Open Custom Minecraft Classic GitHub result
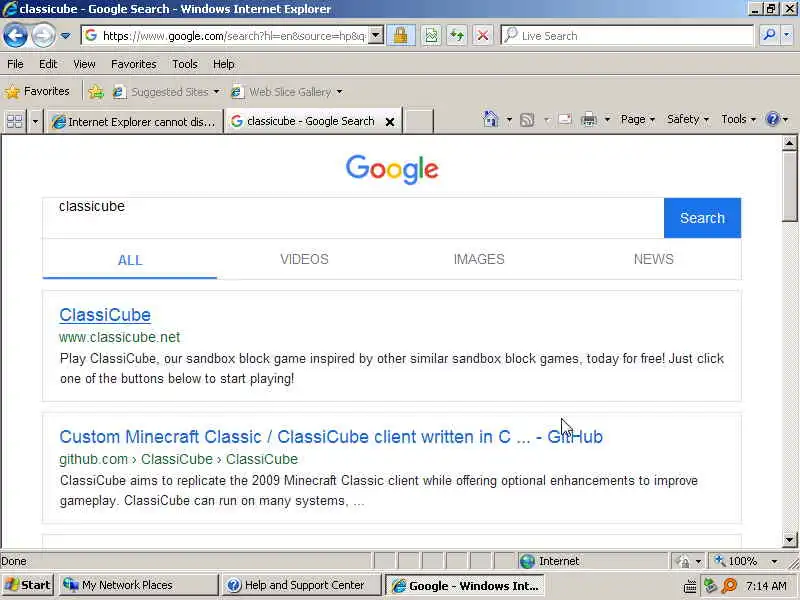800x600 pixels. pos(331,437)
